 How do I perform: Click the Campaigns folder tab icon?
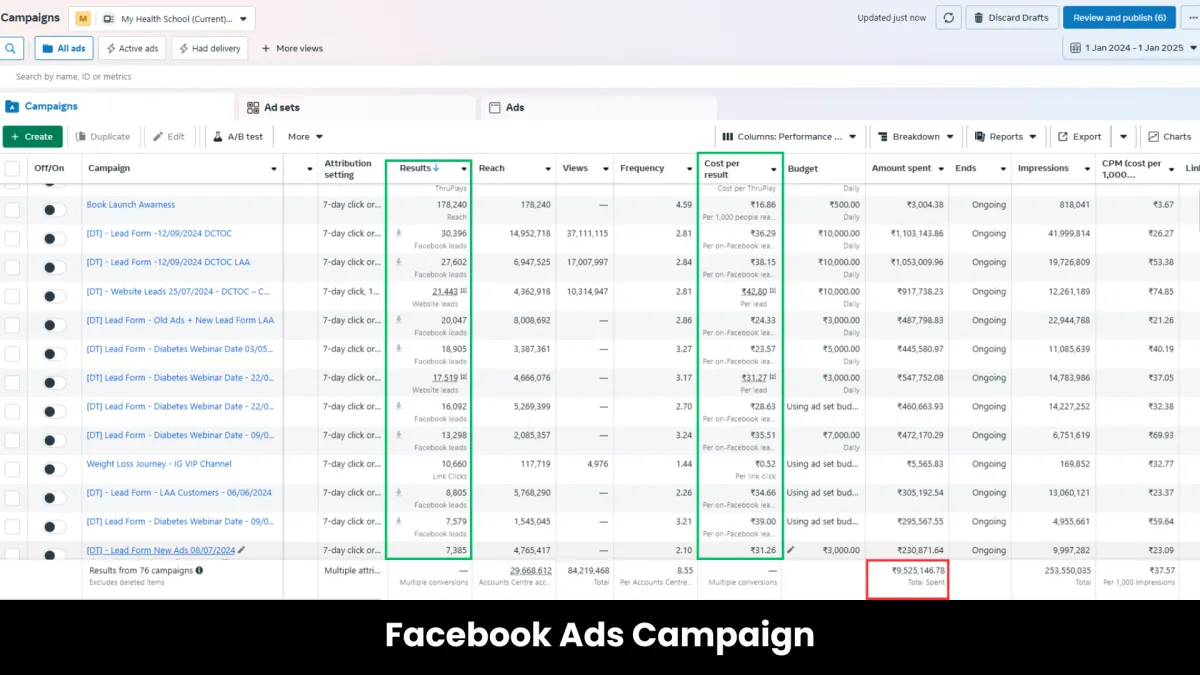click(x=12, y=107)
